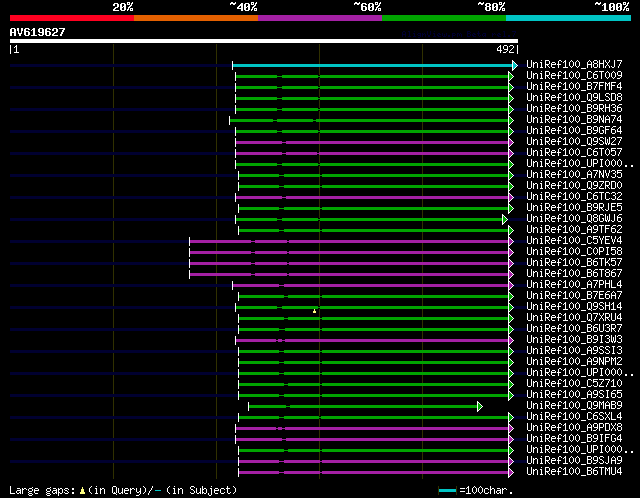Click the AV619627 query name
The height and width of the screenshot is (498, 640).
[38, 32]
